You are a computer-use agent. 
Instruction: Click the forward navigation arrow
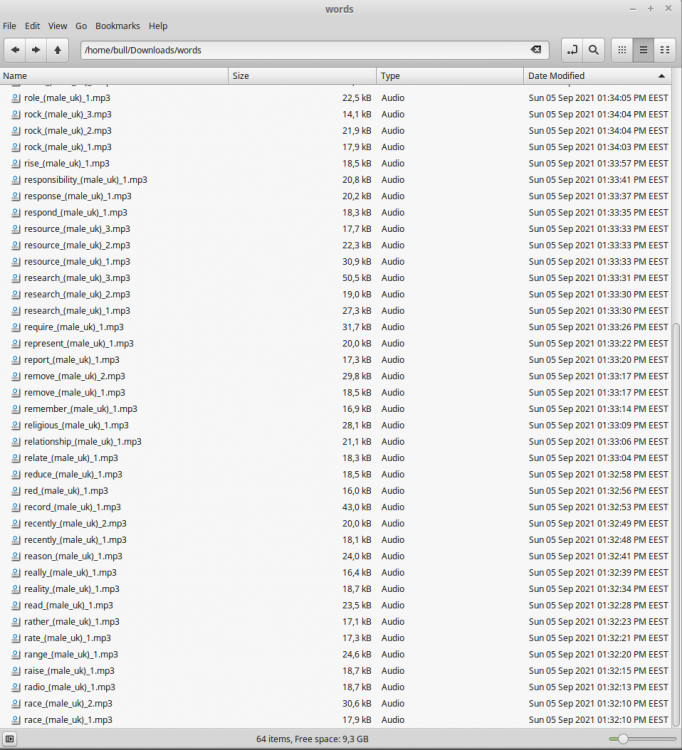click(36, 49)
